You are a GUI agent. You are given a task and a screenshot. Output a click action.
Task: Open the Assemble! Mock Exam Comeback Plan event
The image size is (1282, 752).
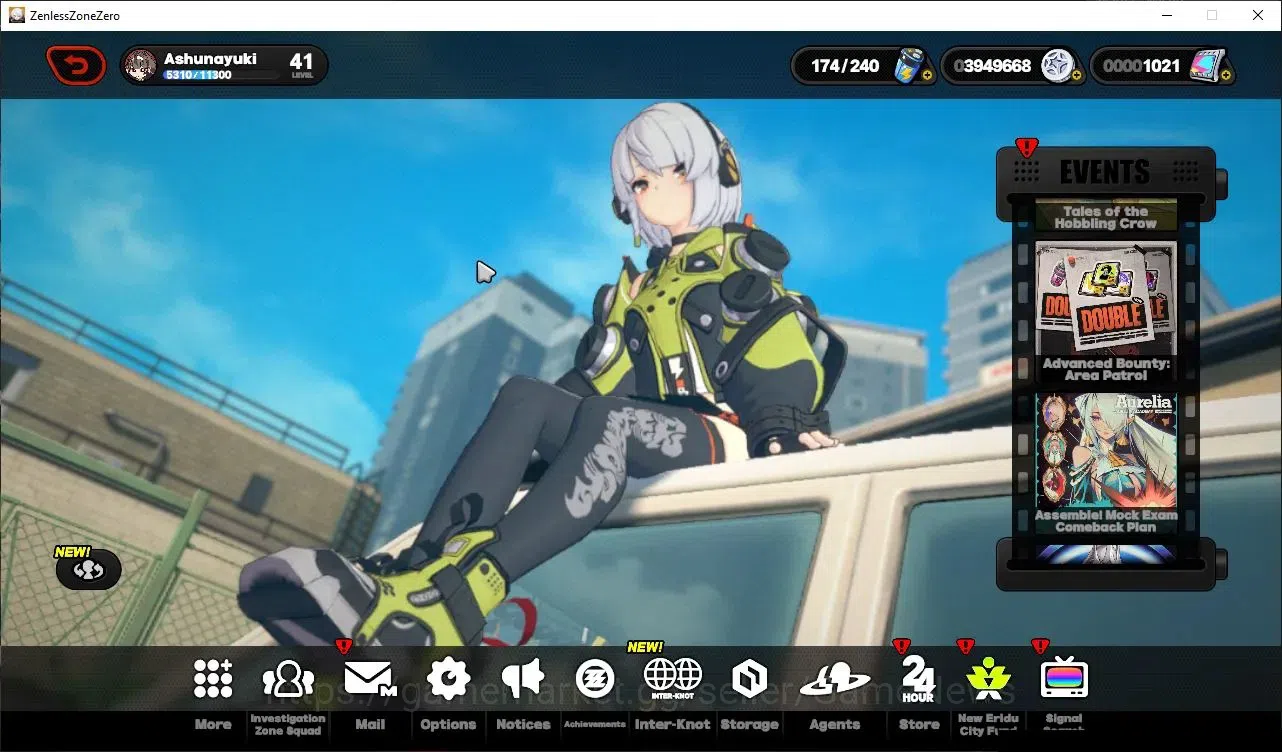pyautogui.click(x=1105, y=463)
